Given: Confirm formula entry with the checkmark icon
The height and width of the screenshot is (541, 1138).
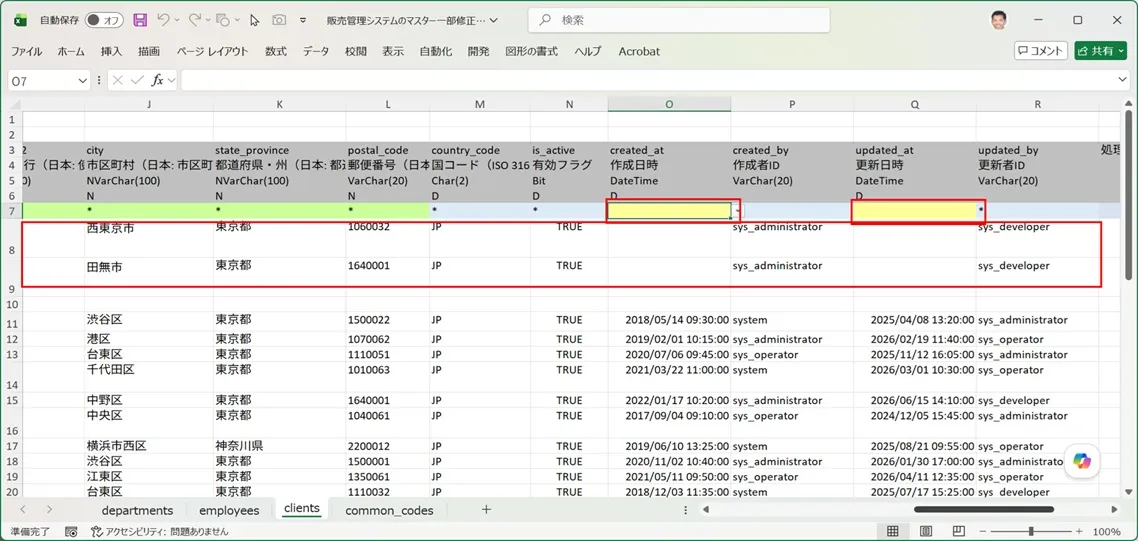Looking at the screenshot, I should click(x=136, y=81).
